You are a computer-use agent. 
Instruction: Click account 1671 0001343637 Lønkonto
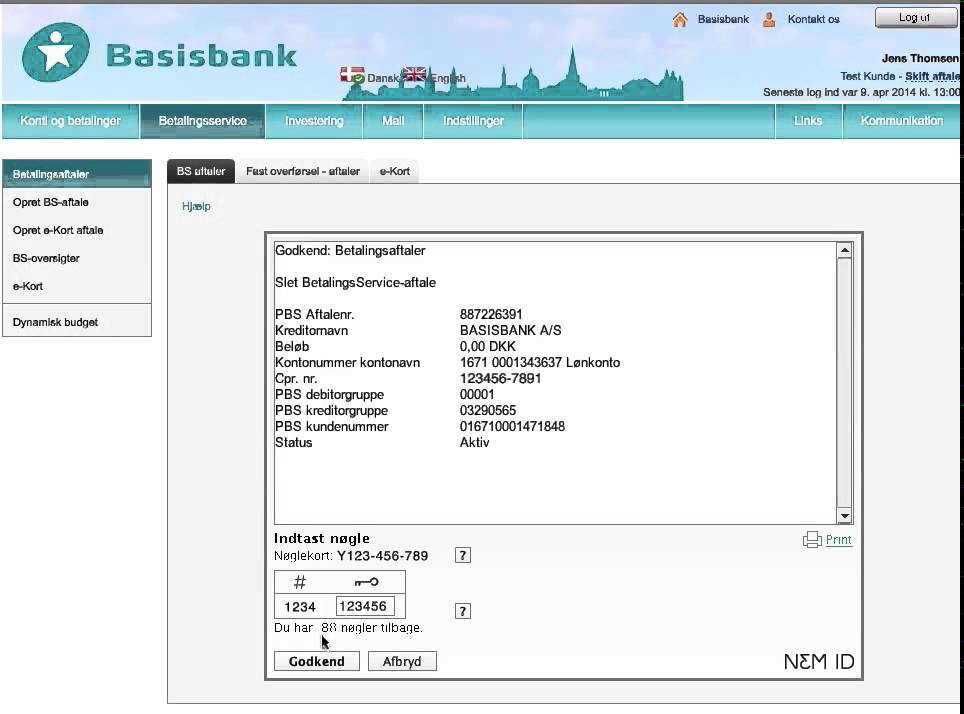pos(540,362)
